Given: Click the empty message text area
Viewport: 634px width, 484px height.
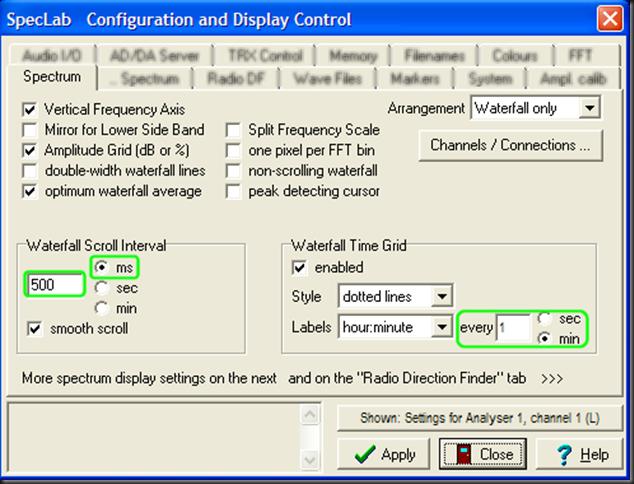Looking at the screenshot, I should (x=154, y=437).
